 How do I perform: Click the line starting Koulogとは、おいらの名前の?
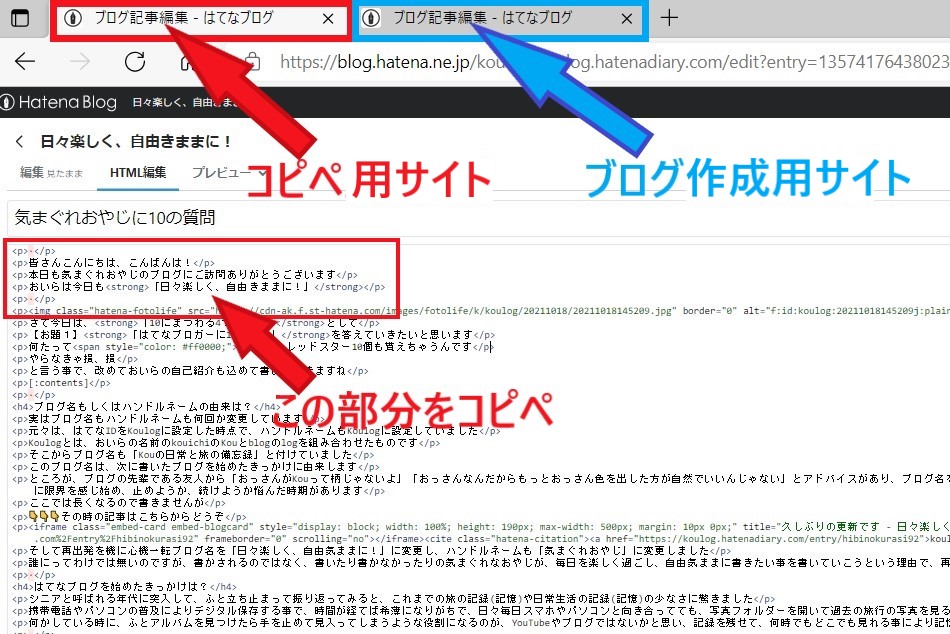[x=226, y=443]
